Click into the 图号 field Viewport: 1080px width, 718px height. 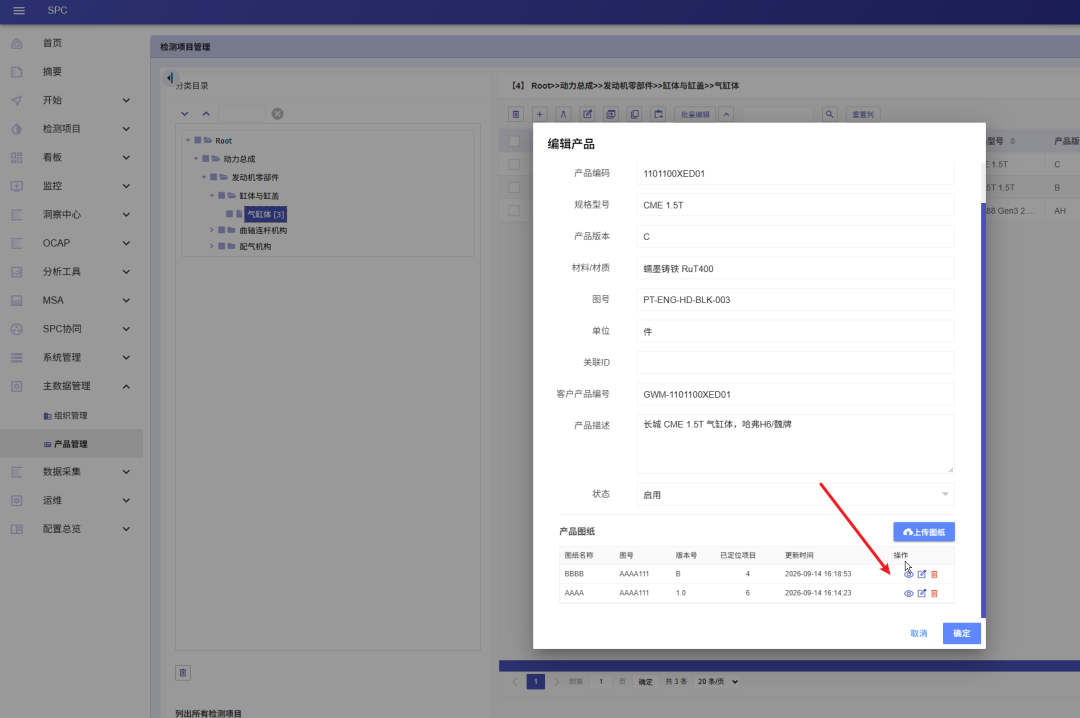point(796,300)
